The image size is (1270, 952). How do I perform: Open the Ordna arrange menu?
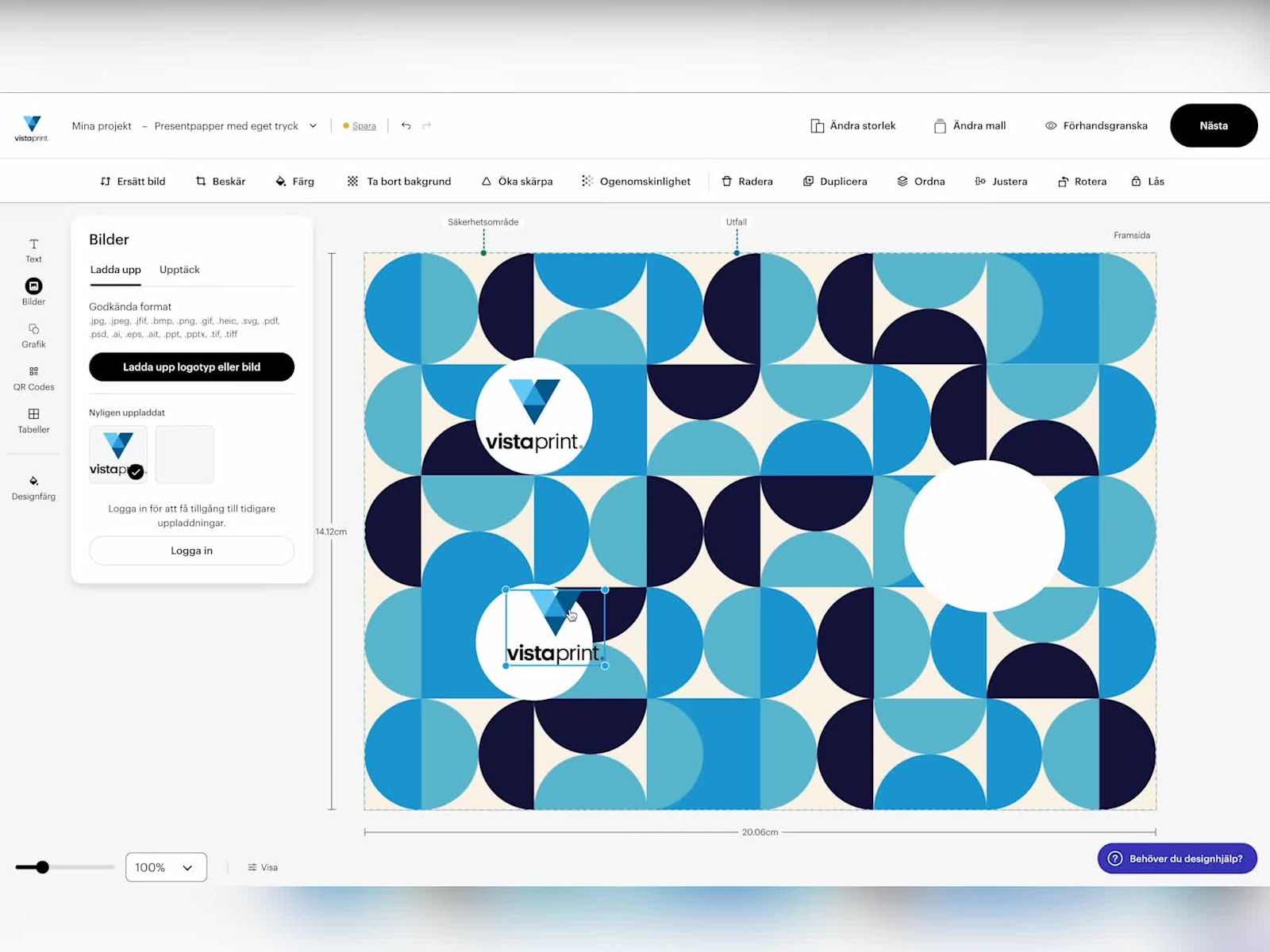pos(921,181)
